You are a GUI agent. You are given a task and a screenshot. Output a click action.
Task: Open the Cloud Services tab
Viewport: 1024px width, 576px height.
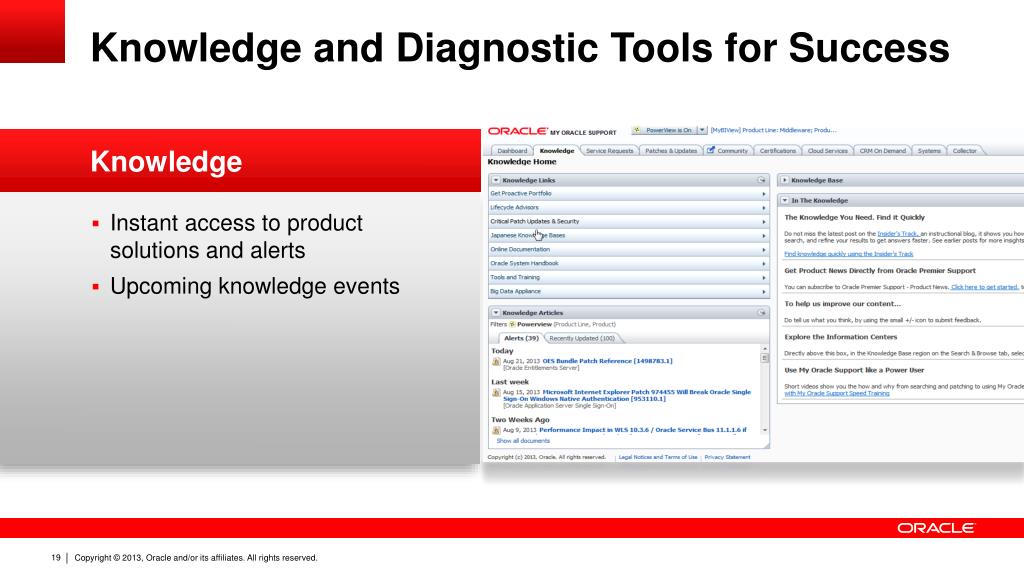[827, 151]
